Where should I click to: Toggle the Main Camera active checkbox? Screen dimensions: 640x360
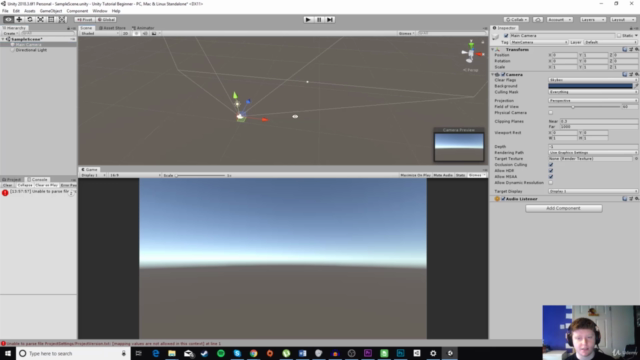[506, 36]
